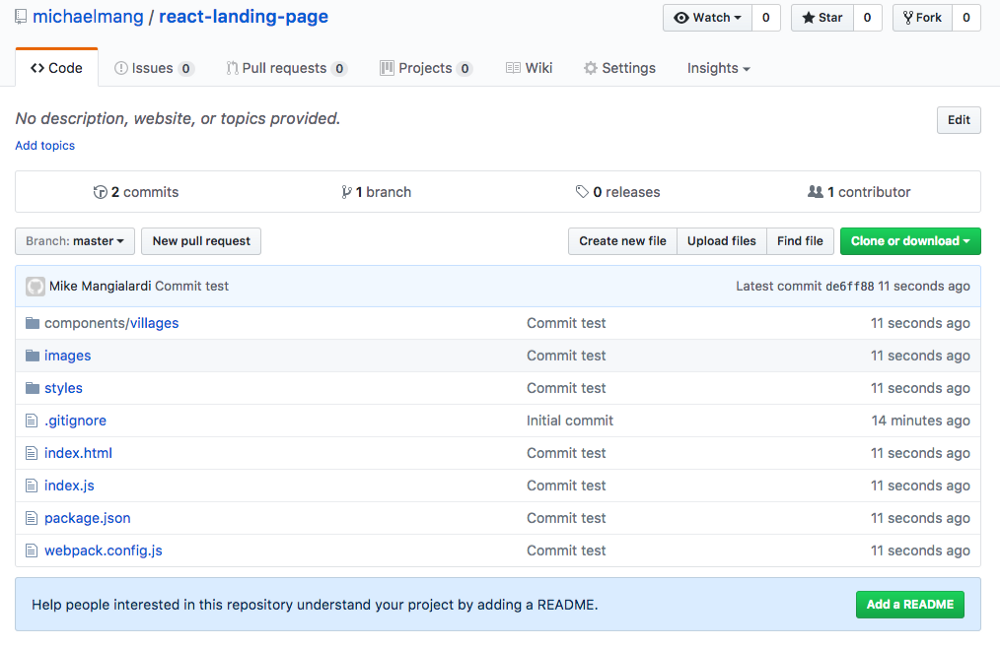Click the contributors people icon
The image size is (1000, 645).
pos(815,192)
